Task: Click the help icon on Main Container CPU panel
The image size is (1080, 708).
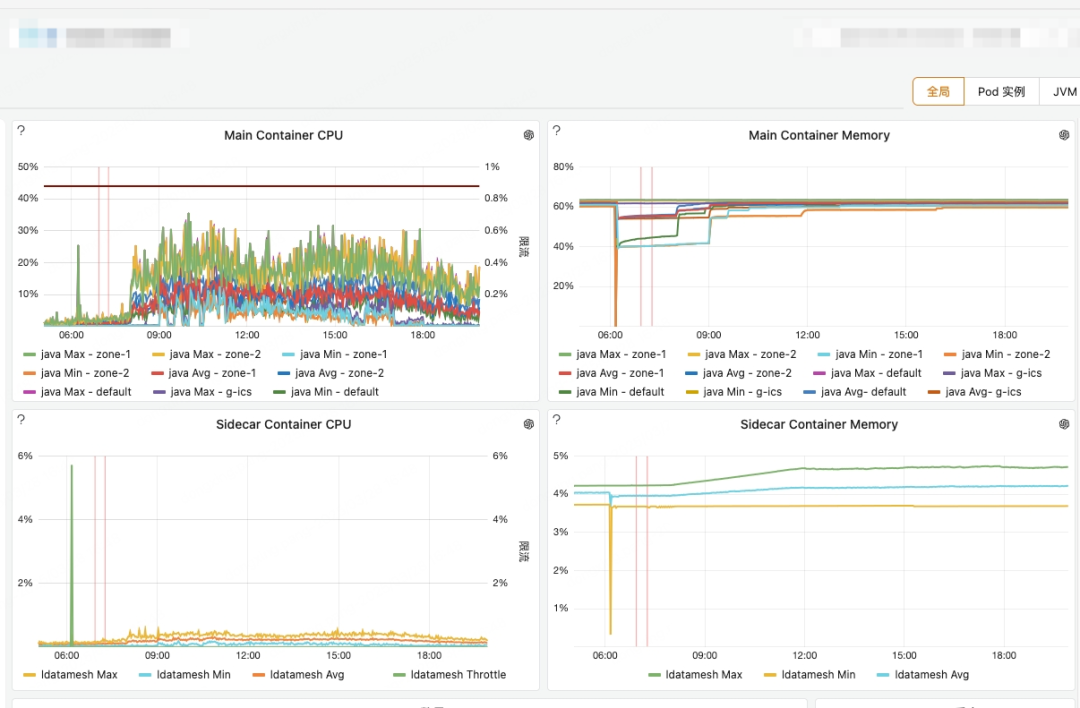Action: (x=21, y=131)
